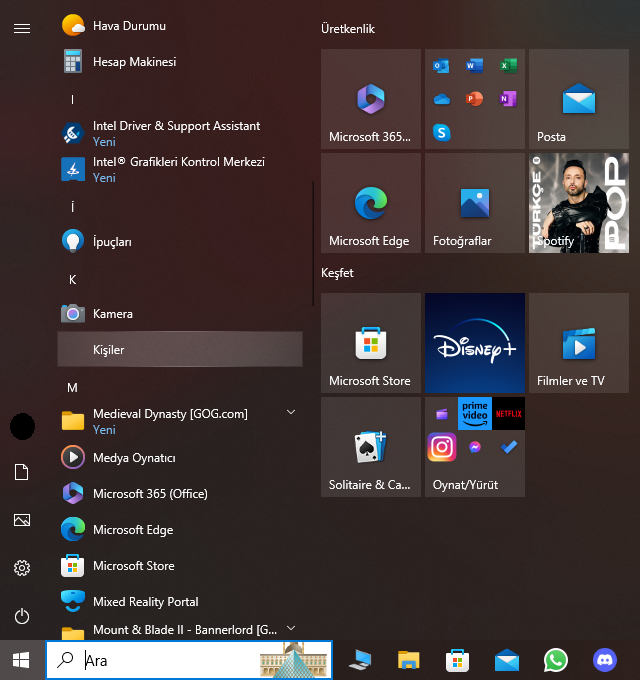This screenshot has height=680, width=640.
Task: Open WhatsApp from taskbar
Action: tap(555, 660)
